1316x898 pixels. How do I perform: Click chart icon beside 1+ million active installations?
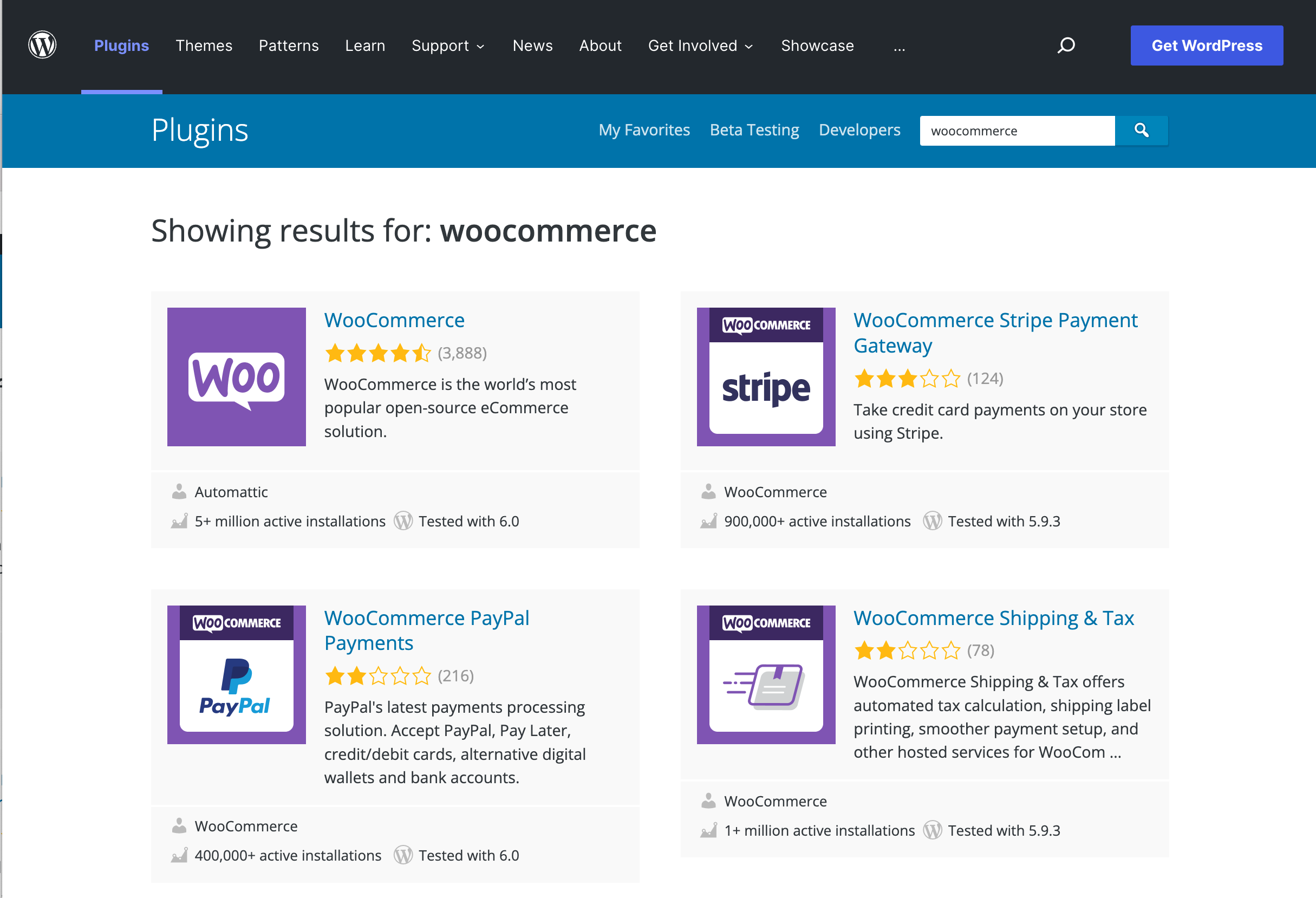click(708, 830)
